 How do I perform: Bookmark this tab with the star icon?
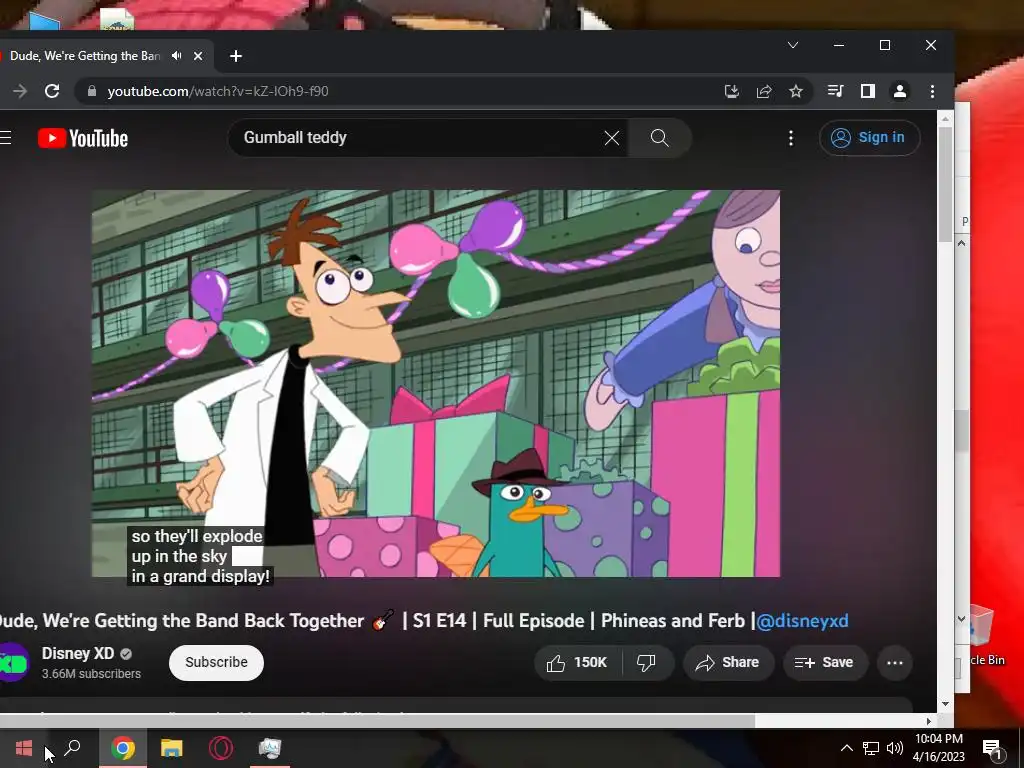[x=795, y=91]
